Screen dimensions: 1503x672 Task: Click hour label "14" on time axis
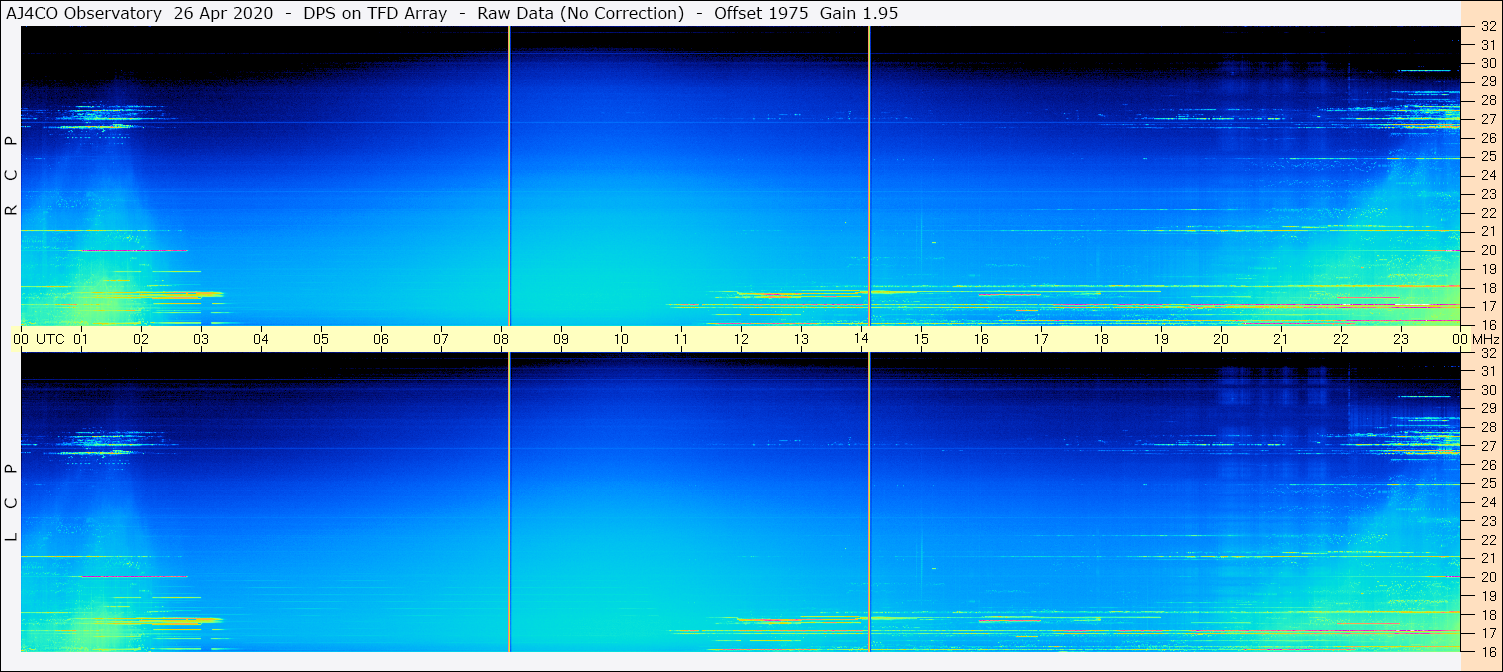point(861,339)
